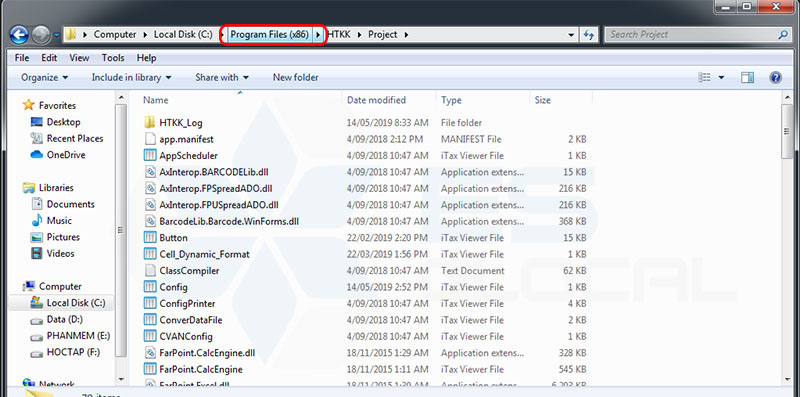Screen dimensions: 800x397
Task: Open the recent pages dropdown arrow
Action: (56, 35)
